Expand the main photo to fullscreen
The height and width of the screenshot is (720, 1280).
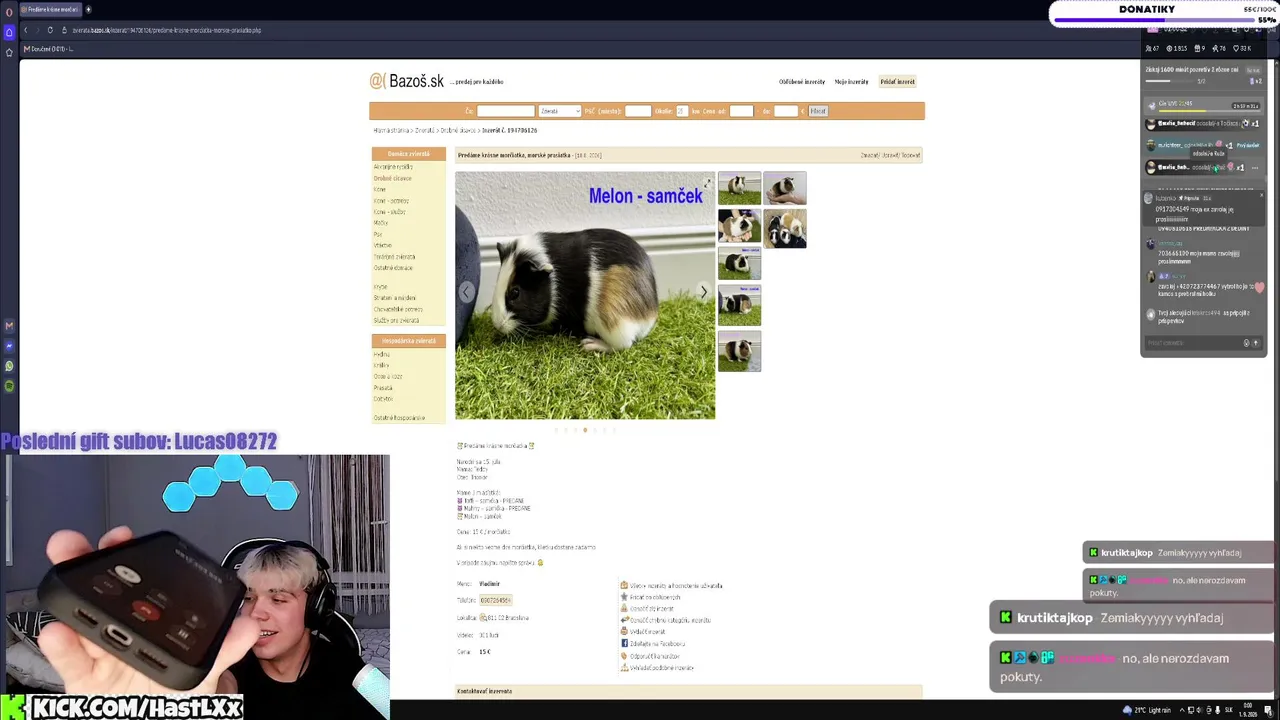707,183
